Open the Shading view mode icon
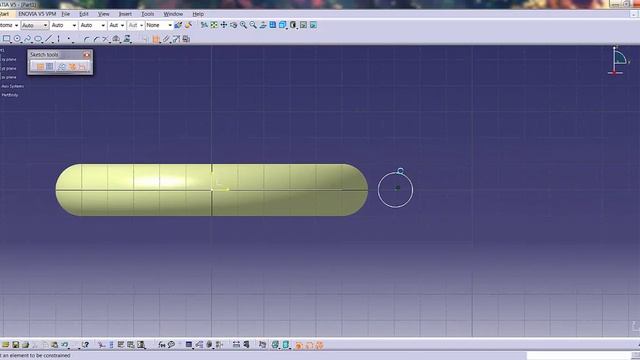This screenshot has height=360, width=640. tap(293, 25)
